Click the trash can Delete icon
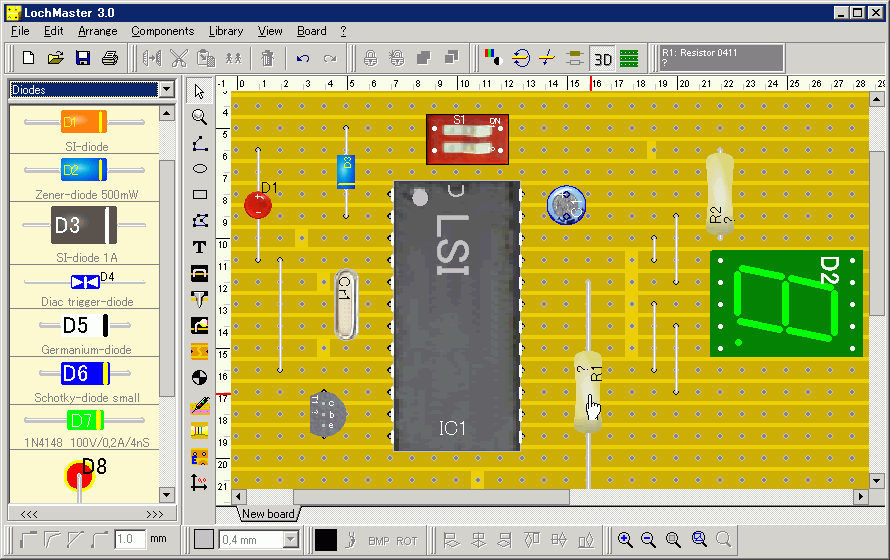This screenshot has width=890, height=560. coord(267,58)
